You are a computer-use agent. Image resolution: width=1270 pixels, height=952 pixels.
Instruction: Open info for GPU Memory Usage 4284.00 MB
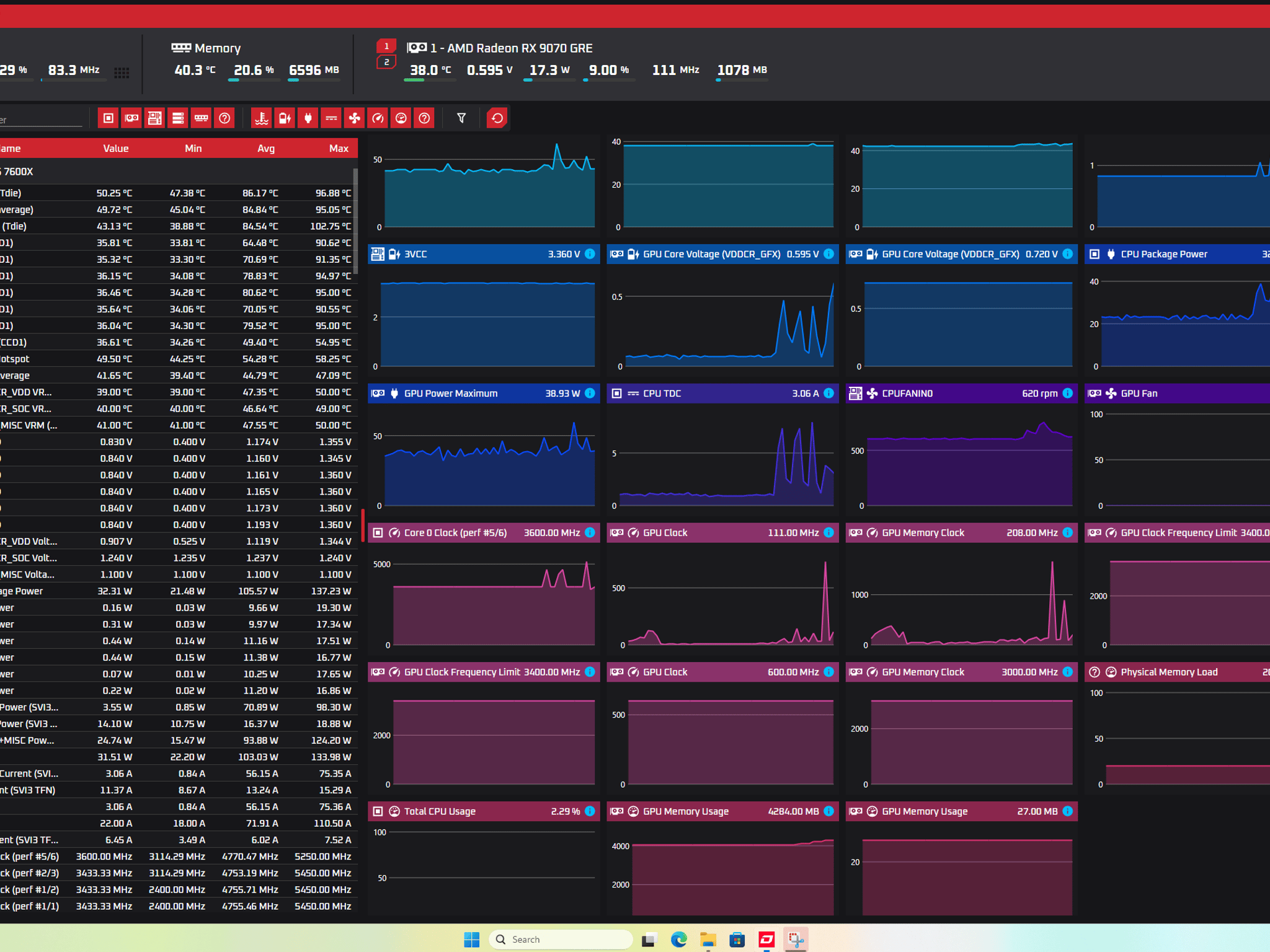pyautogui.click(x=828, y=811)
